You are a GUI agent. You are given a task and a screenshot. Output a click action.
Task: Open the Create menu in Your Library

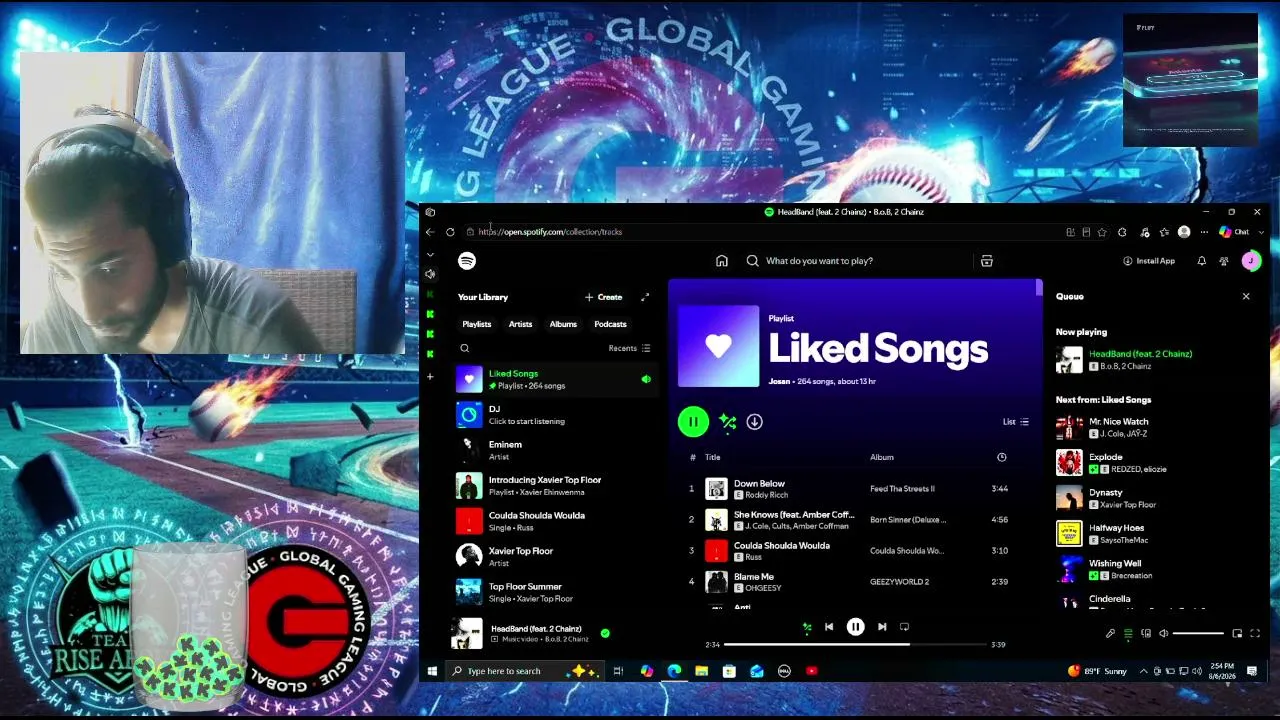pyautogui.click(x=604, y=297)
